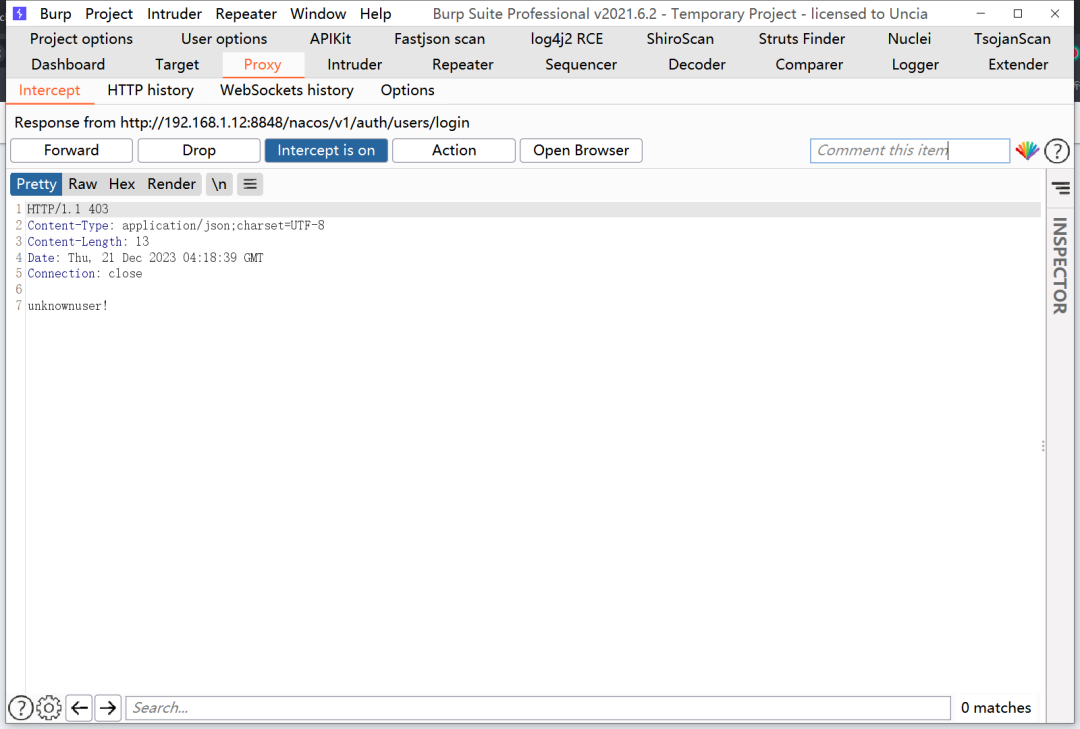Open the APIKit extension tab
This screenshot has height=729, width=1080.
[x=330, y=39]
